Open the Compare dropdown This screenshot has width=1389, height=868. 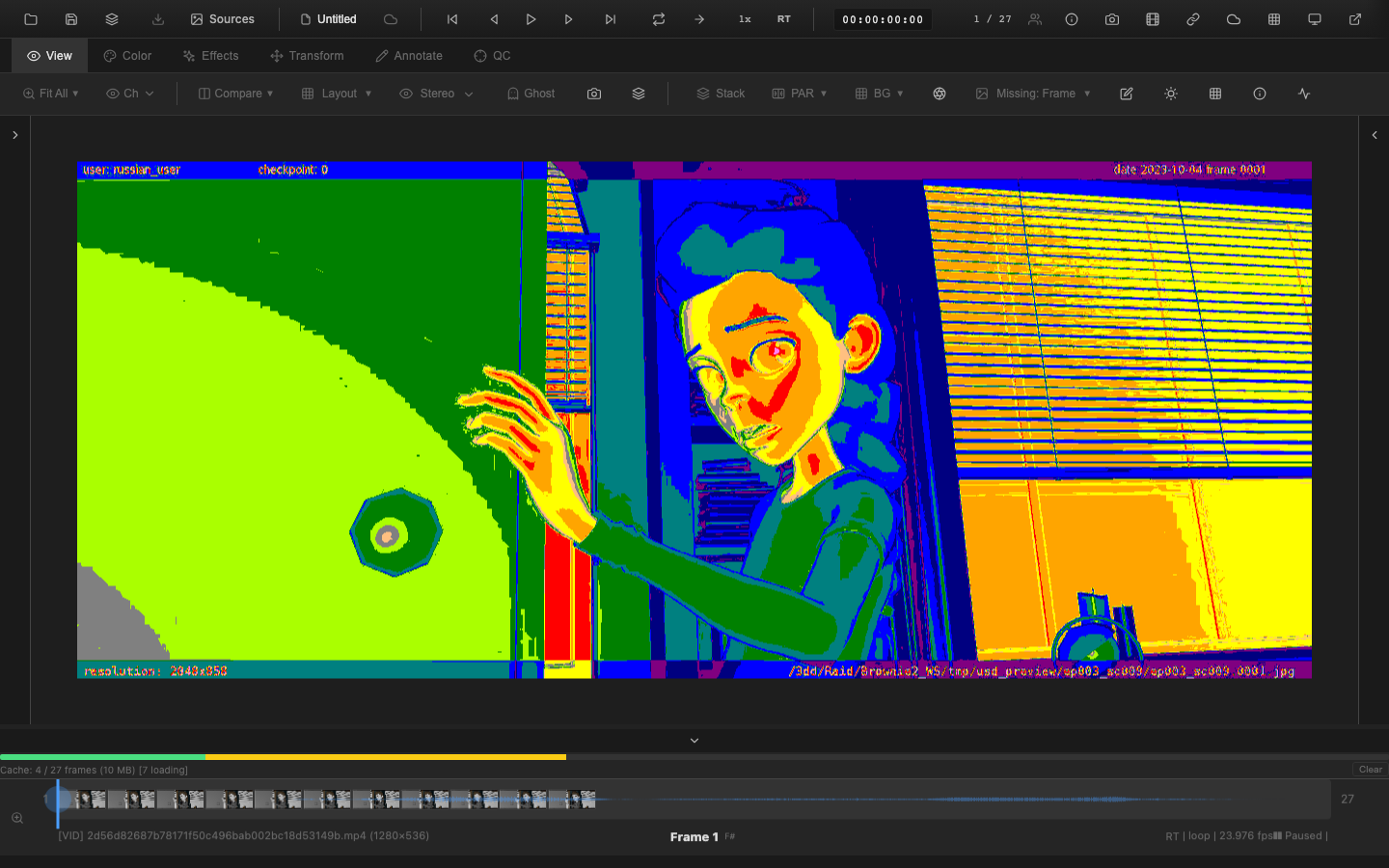point(235,94)
